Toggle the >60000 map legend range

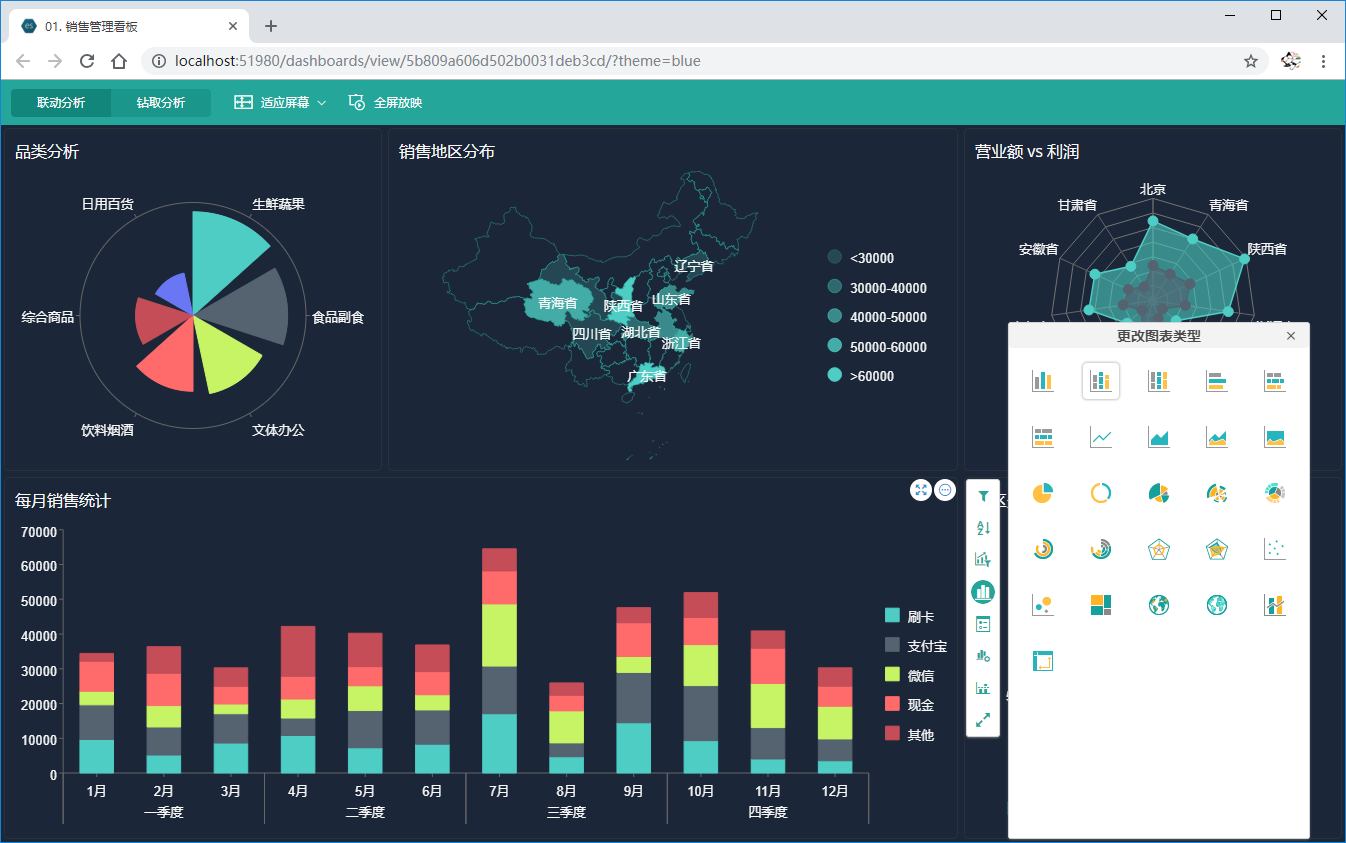859,376
